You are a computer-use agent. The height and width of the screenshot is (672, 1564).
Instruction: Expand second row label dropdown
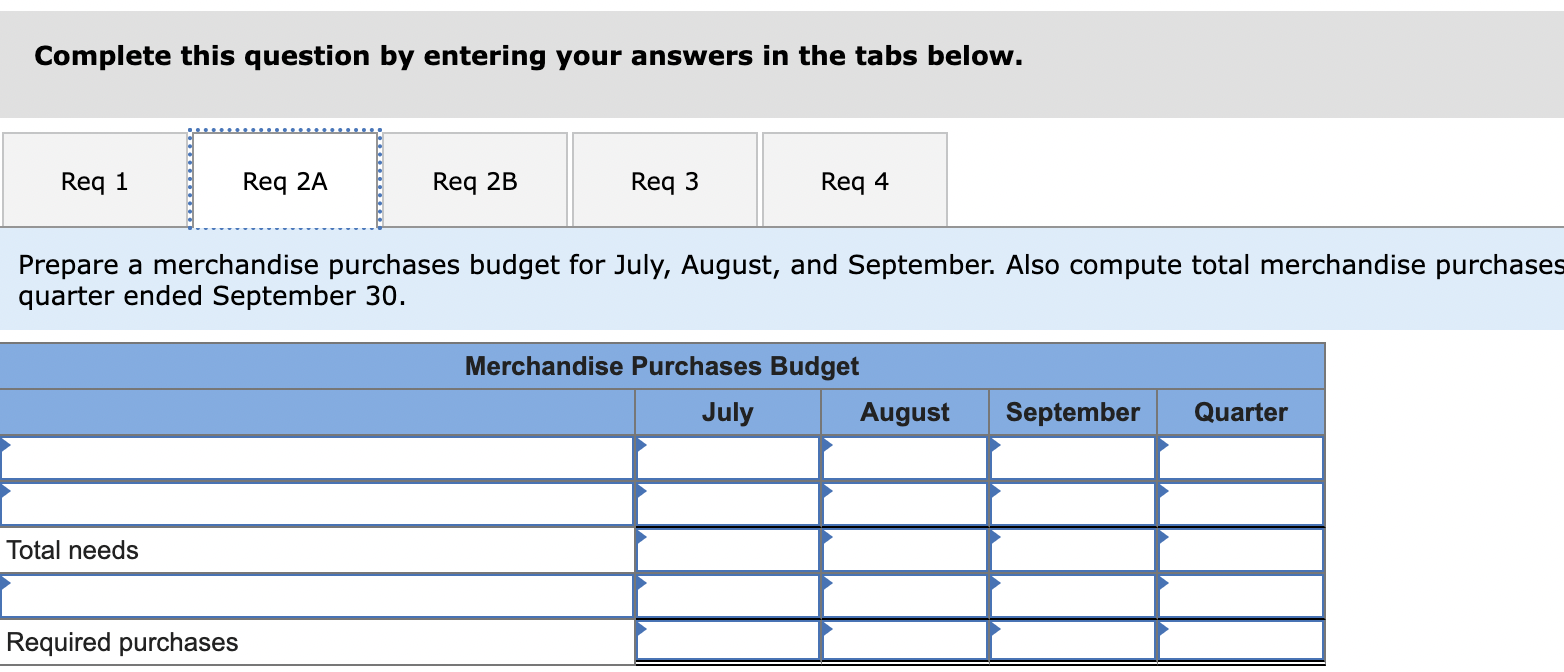pos(317,504)
